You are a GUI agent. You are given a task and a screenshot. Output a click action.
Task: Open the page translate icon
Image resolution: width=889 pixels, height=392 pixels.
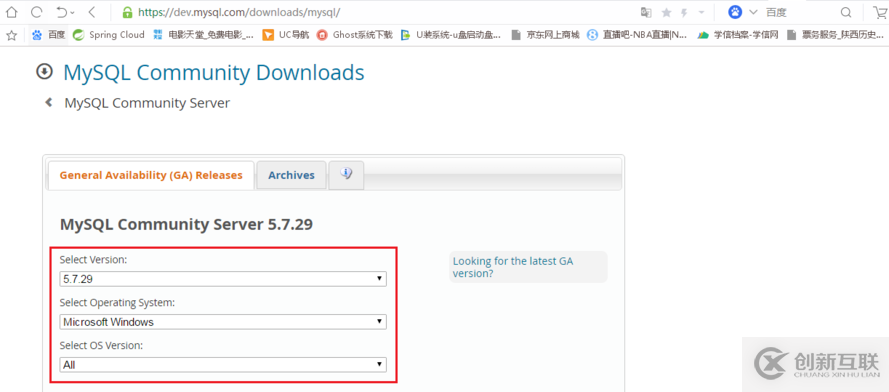coord(646,12)
